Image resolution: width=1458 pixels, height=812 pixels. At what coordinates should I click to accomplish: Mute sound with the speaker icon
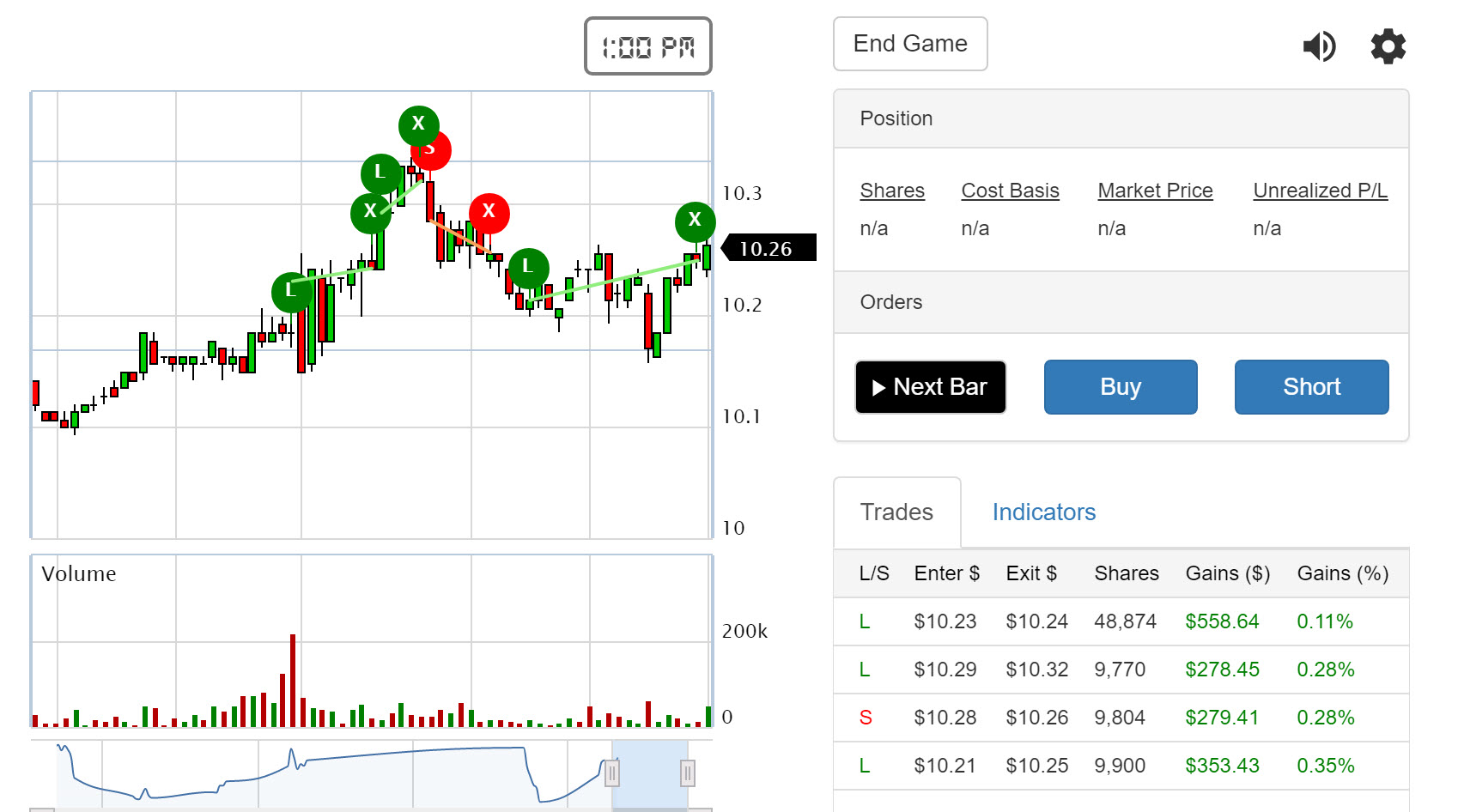1319,46
